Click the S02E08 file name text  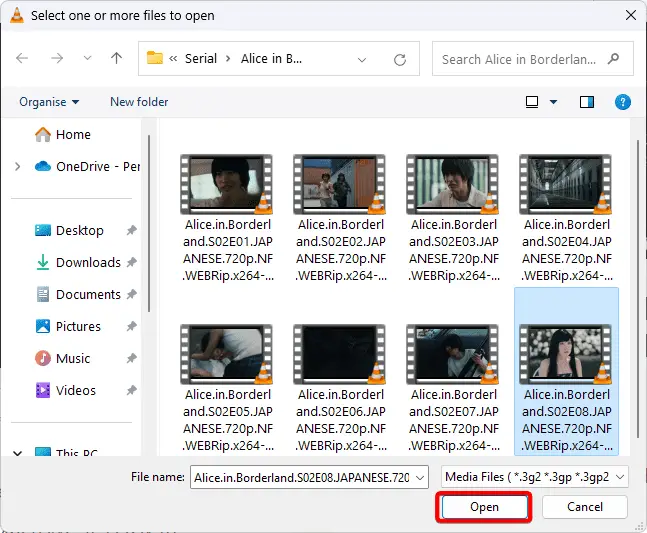[567, 420]
